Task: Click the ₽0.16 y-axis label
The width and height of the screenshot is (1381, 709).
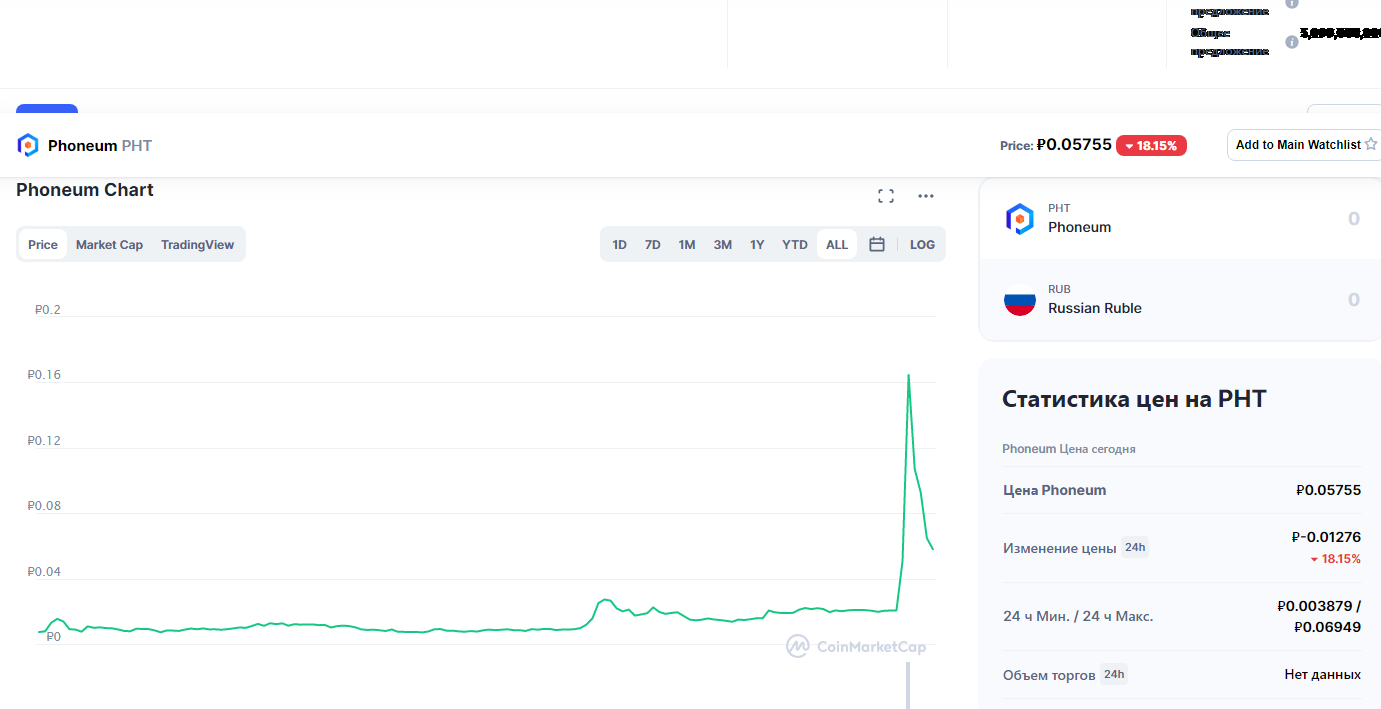Action: (x=44, y=375)
